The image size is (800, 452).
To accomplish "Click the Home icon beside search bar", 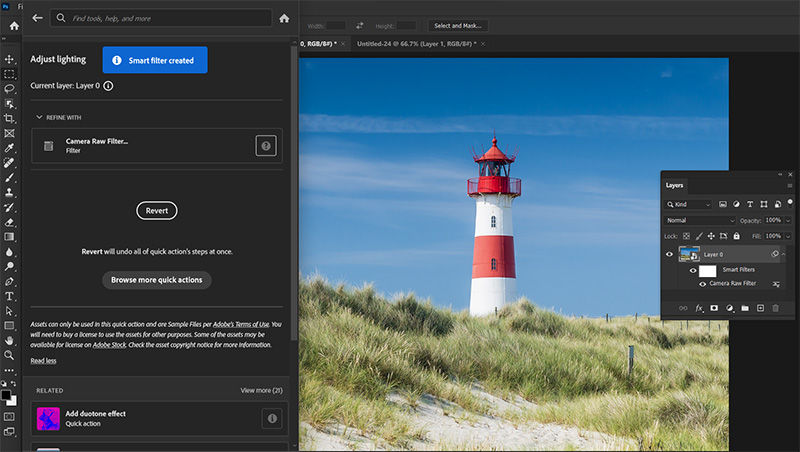I will pyautogui.click(x=284, y=18).
